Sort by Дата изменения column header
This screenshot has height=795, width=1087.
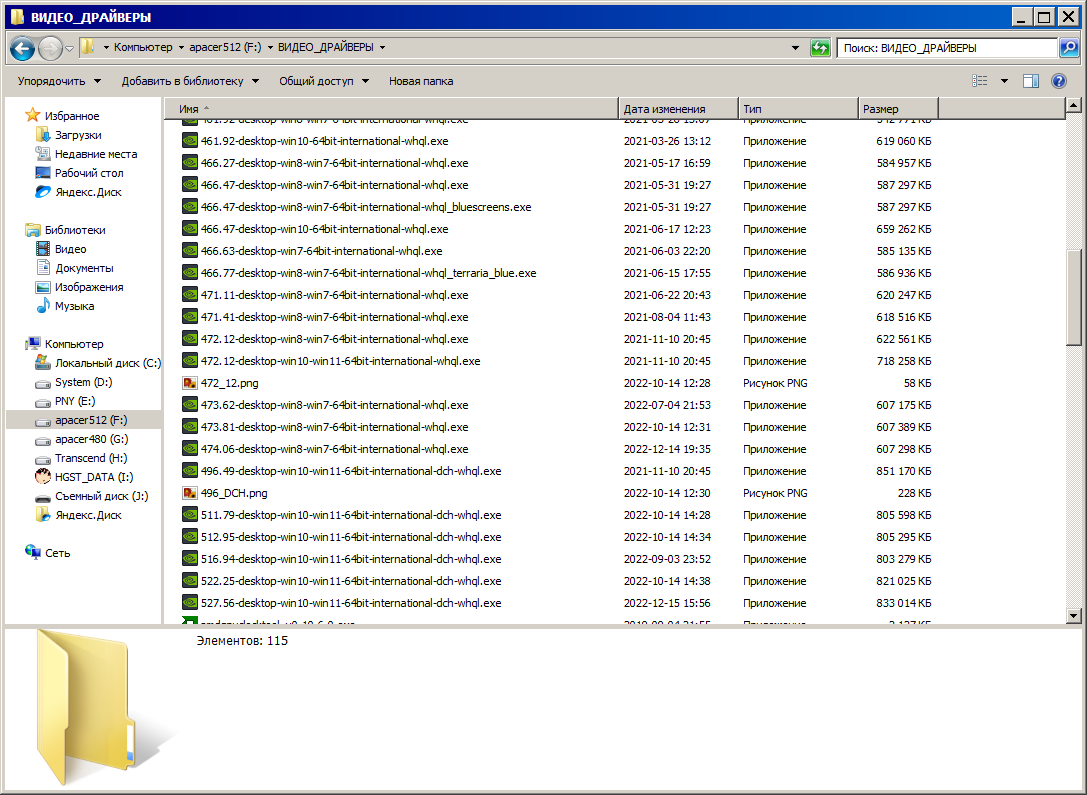point(677,109)
